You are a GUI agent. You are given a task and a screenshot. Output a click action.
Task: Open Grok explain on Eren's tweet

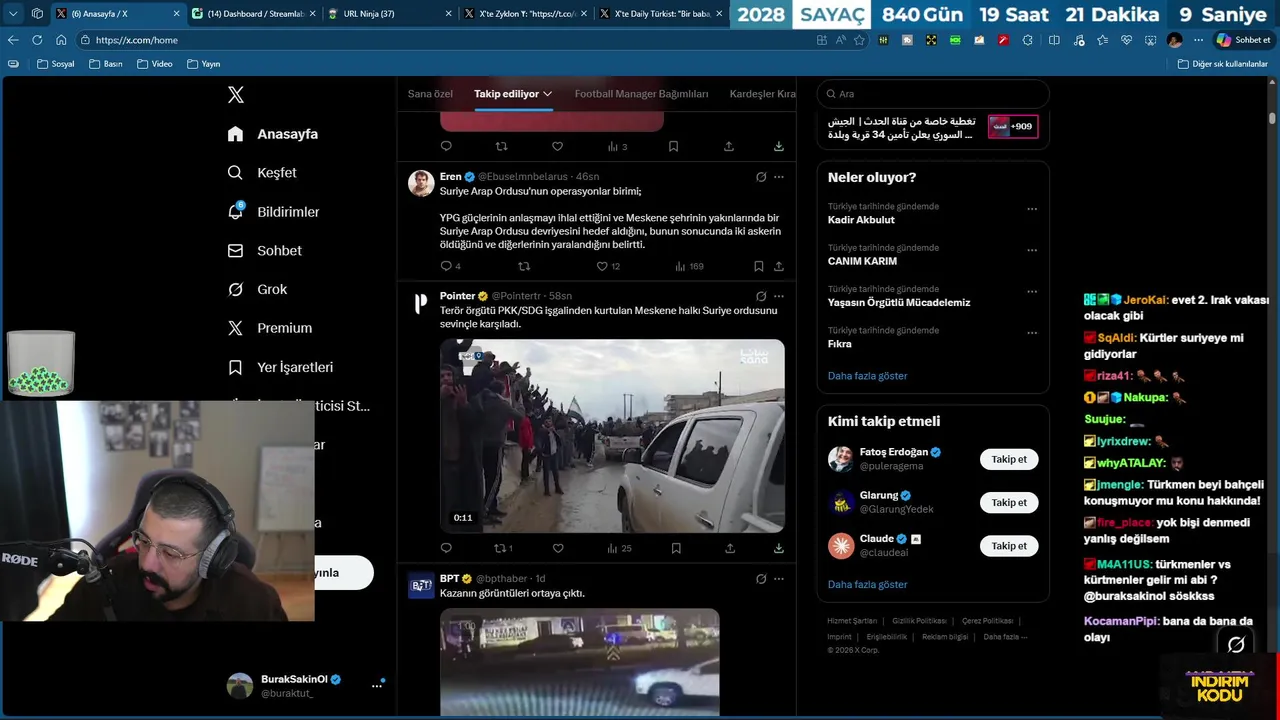(x=761, y=177)
